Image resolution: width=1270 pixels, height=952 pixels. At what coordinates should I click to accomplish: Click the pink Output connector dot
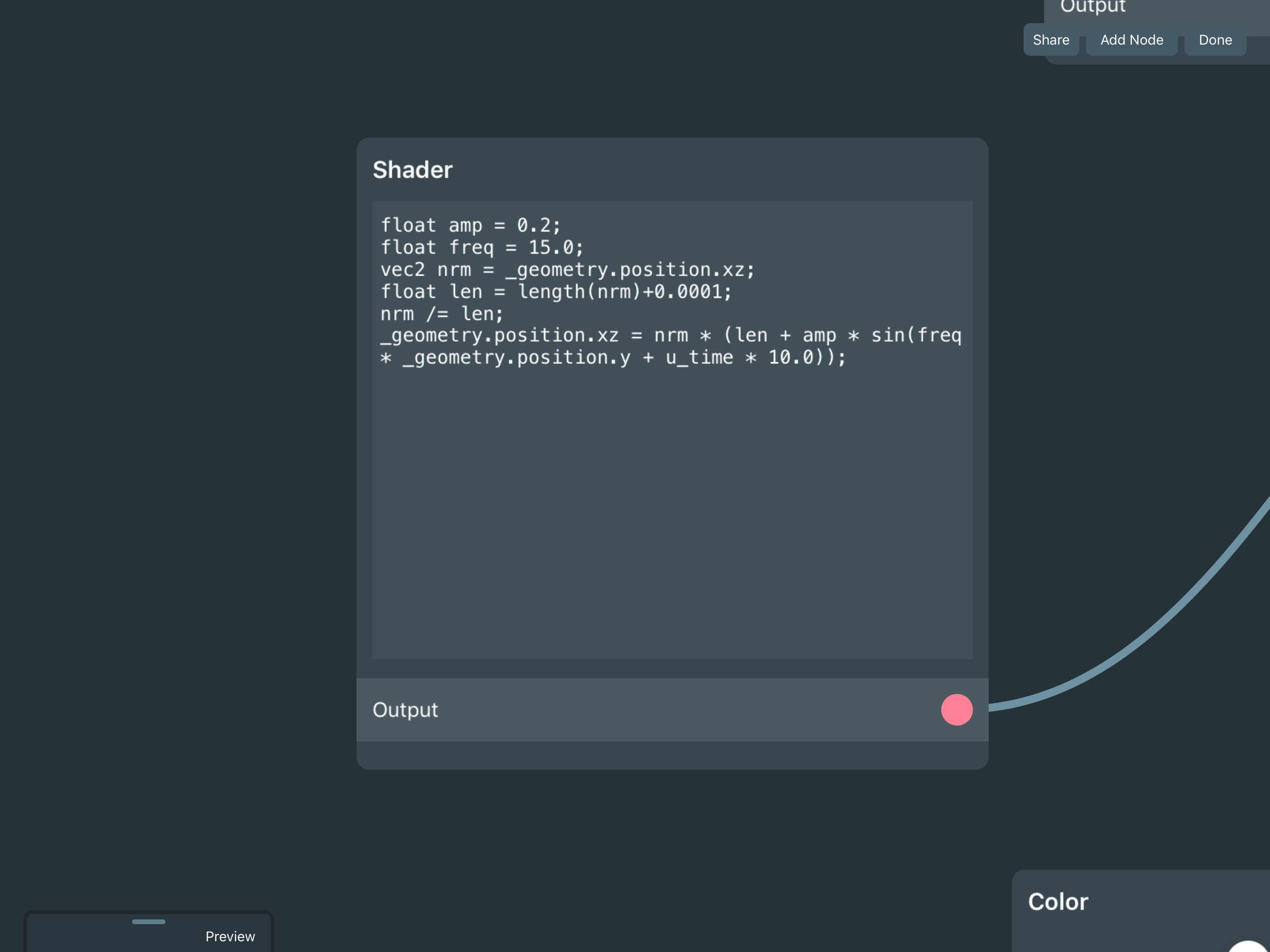tap(957, 710)
